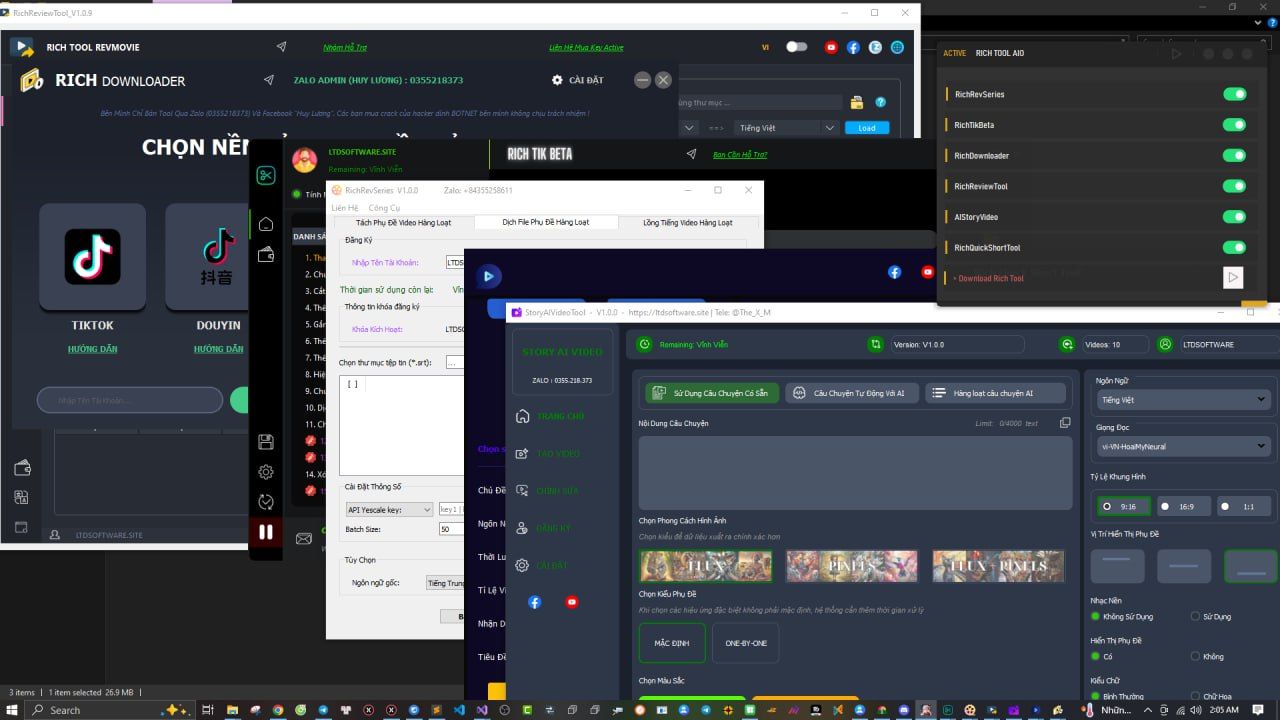The height and width of the screenshot is (720, 1280).
Task: Select the 16:9 aspect ratio option
Action: (1183, 506)
